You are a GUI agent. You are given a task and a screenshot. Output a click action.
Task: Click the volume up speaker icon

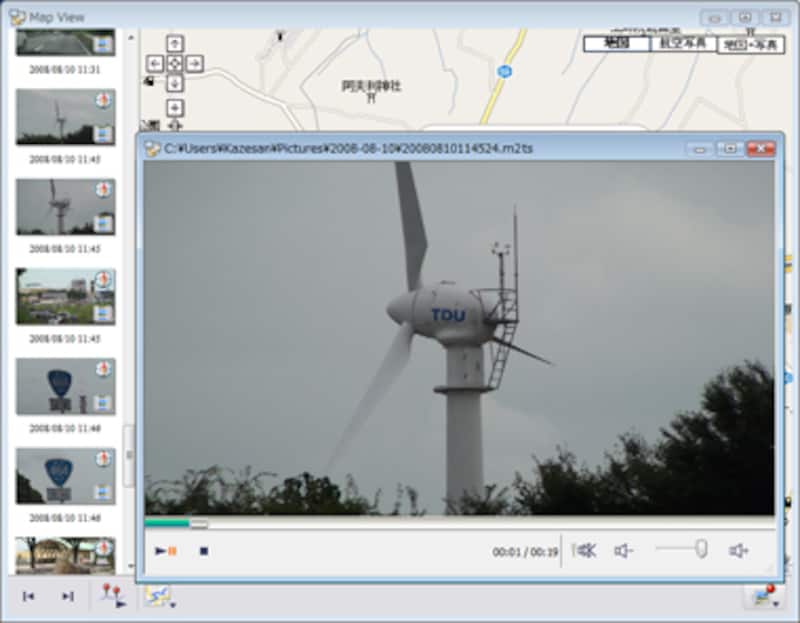738,550
